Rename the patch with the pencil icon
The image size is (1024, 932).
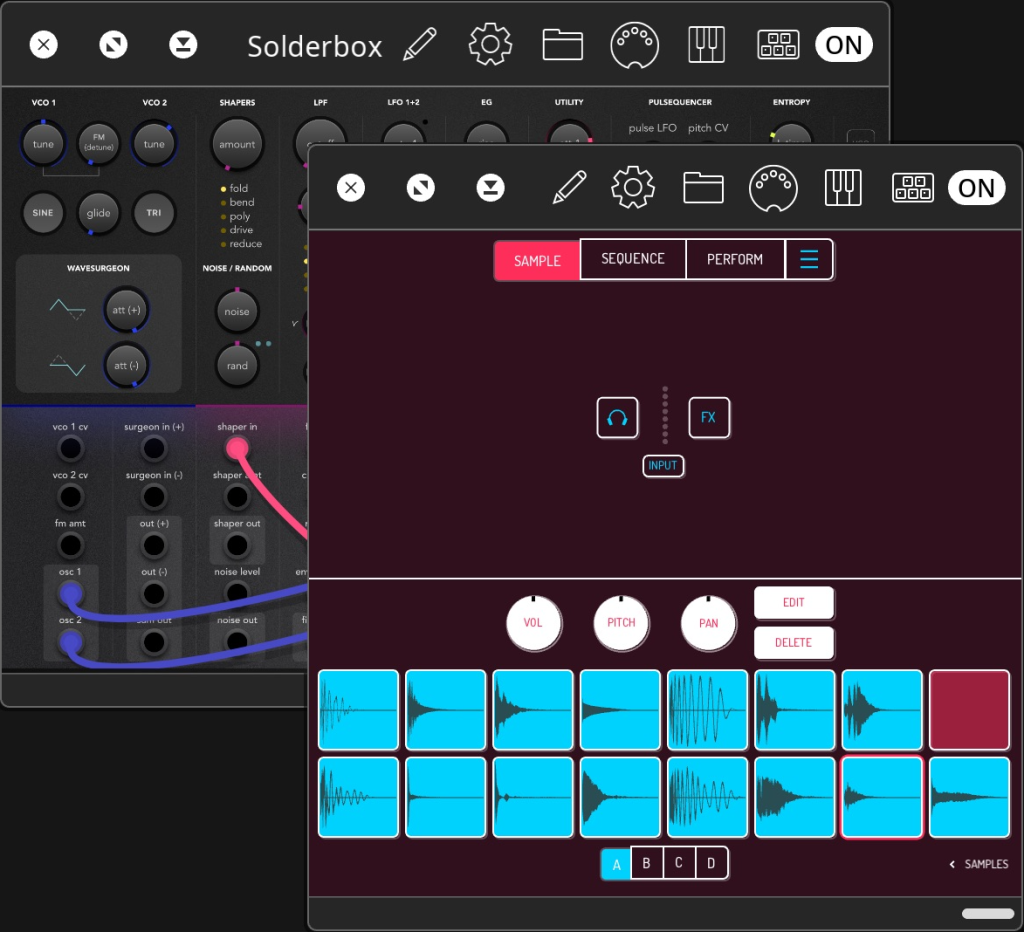[568, 188]
